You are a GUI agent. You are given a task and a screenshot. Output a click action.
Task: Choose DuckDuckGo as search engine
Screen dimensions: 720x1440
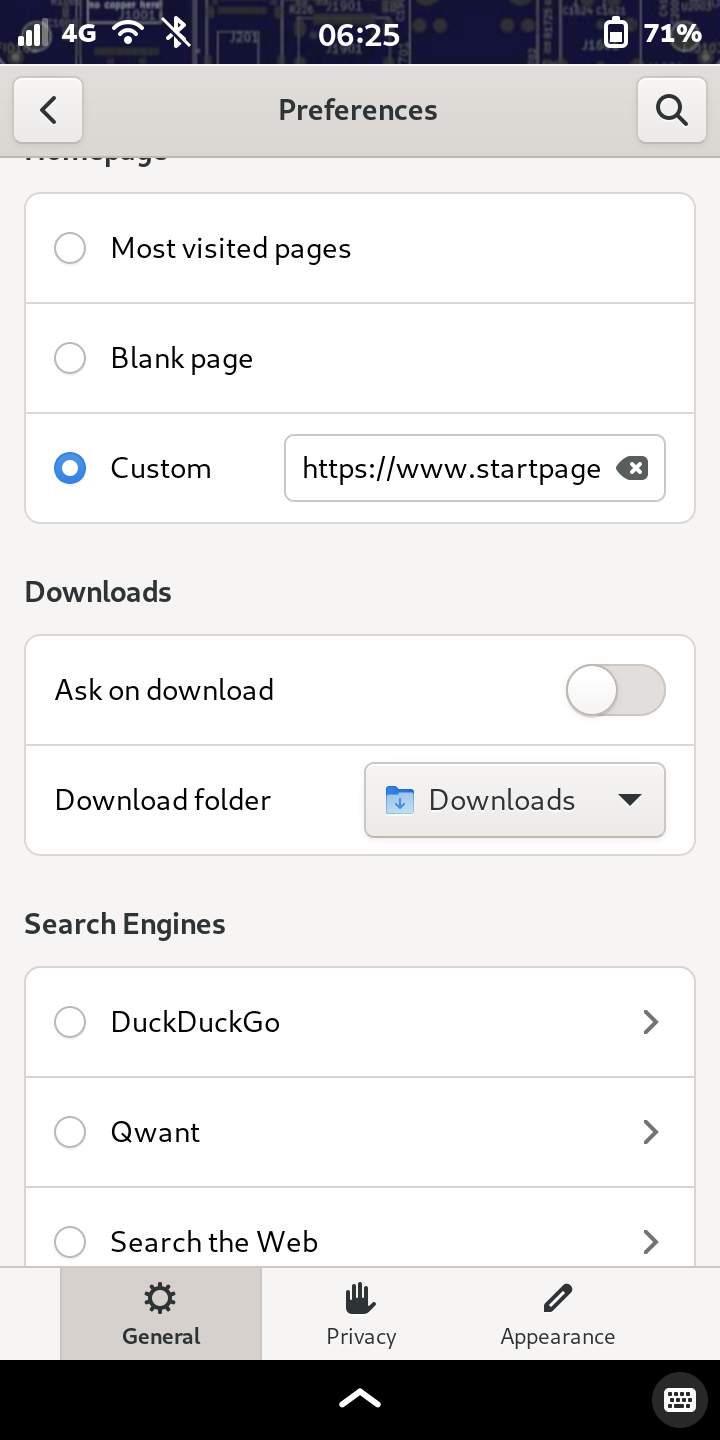(x=70, y=1022)
